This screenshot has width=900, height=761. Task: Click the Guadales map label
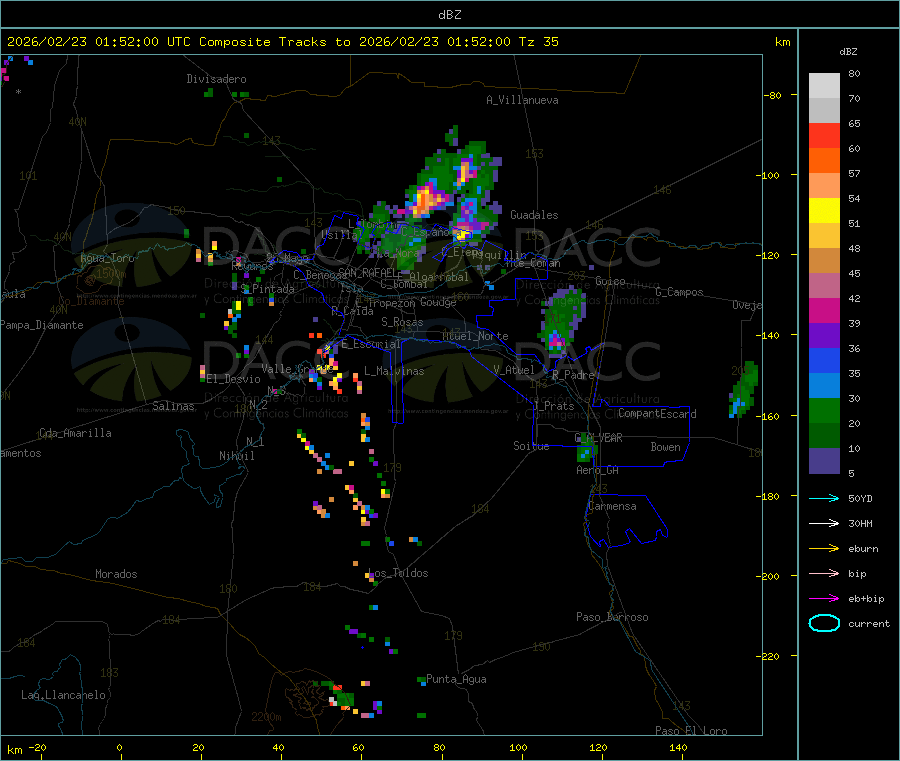(534, 215)
